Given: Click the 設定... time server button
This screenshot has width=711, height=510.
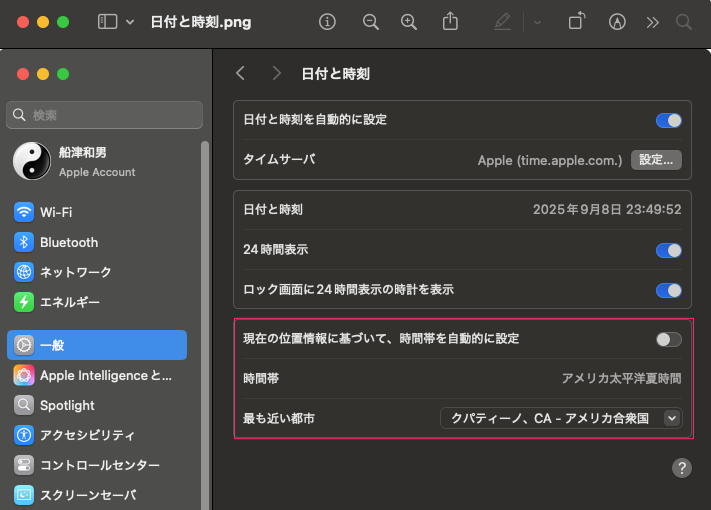Looking at the screenshot, I should [x=656, y=160].
